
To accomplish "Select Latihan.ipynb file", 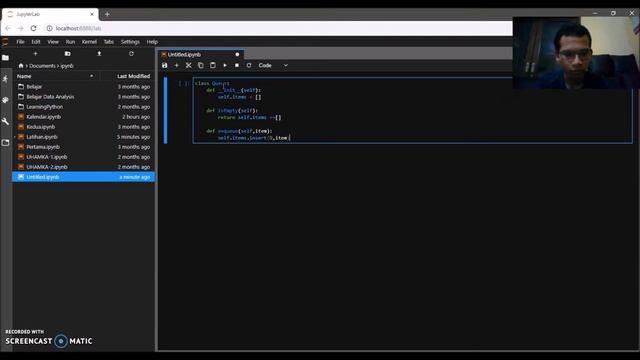I will pyautogui.click(x=83, y=137).
